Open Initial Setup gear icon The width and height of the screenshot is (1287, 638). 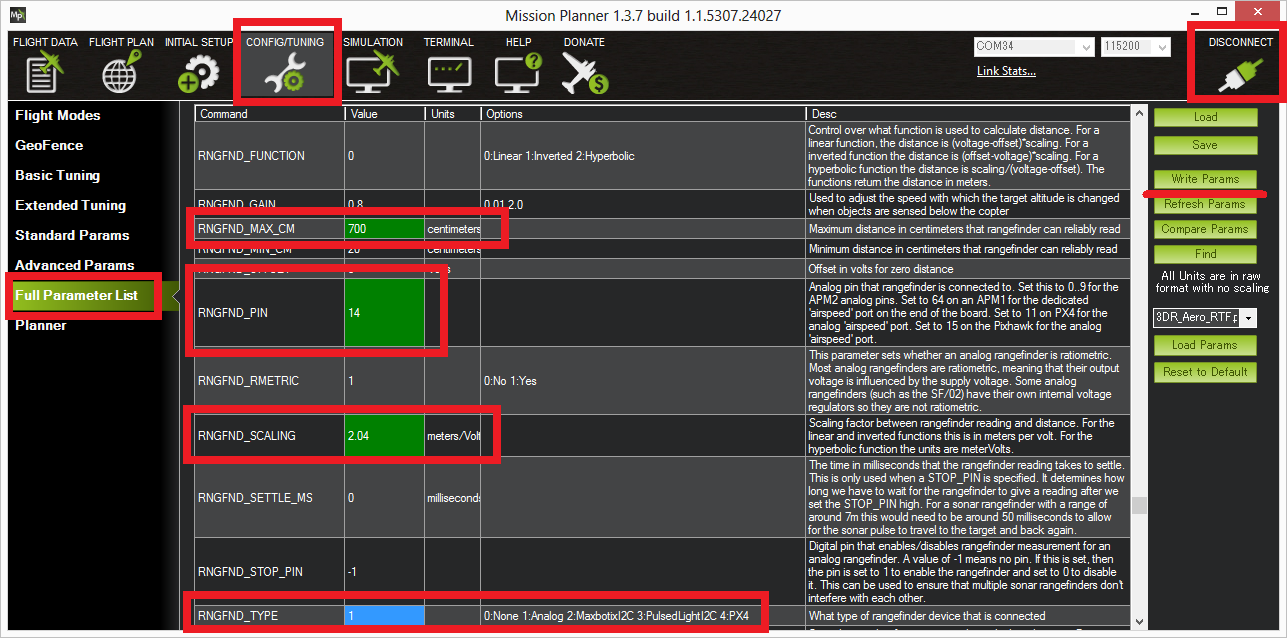[x=198, y=74]
